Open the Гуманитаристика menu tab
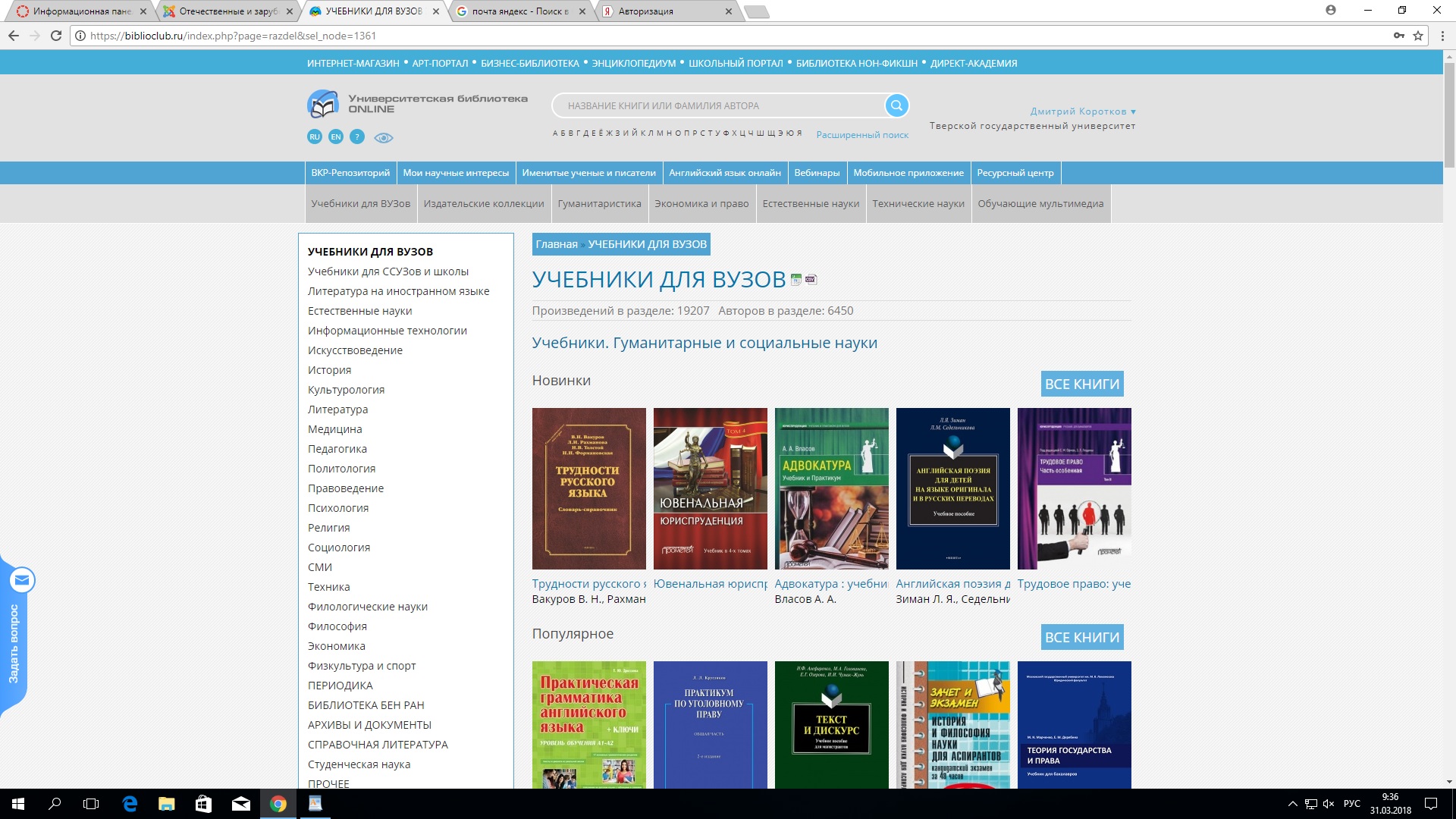The width and height of the screenshot is (1456, 819). (x=599, y=204)
